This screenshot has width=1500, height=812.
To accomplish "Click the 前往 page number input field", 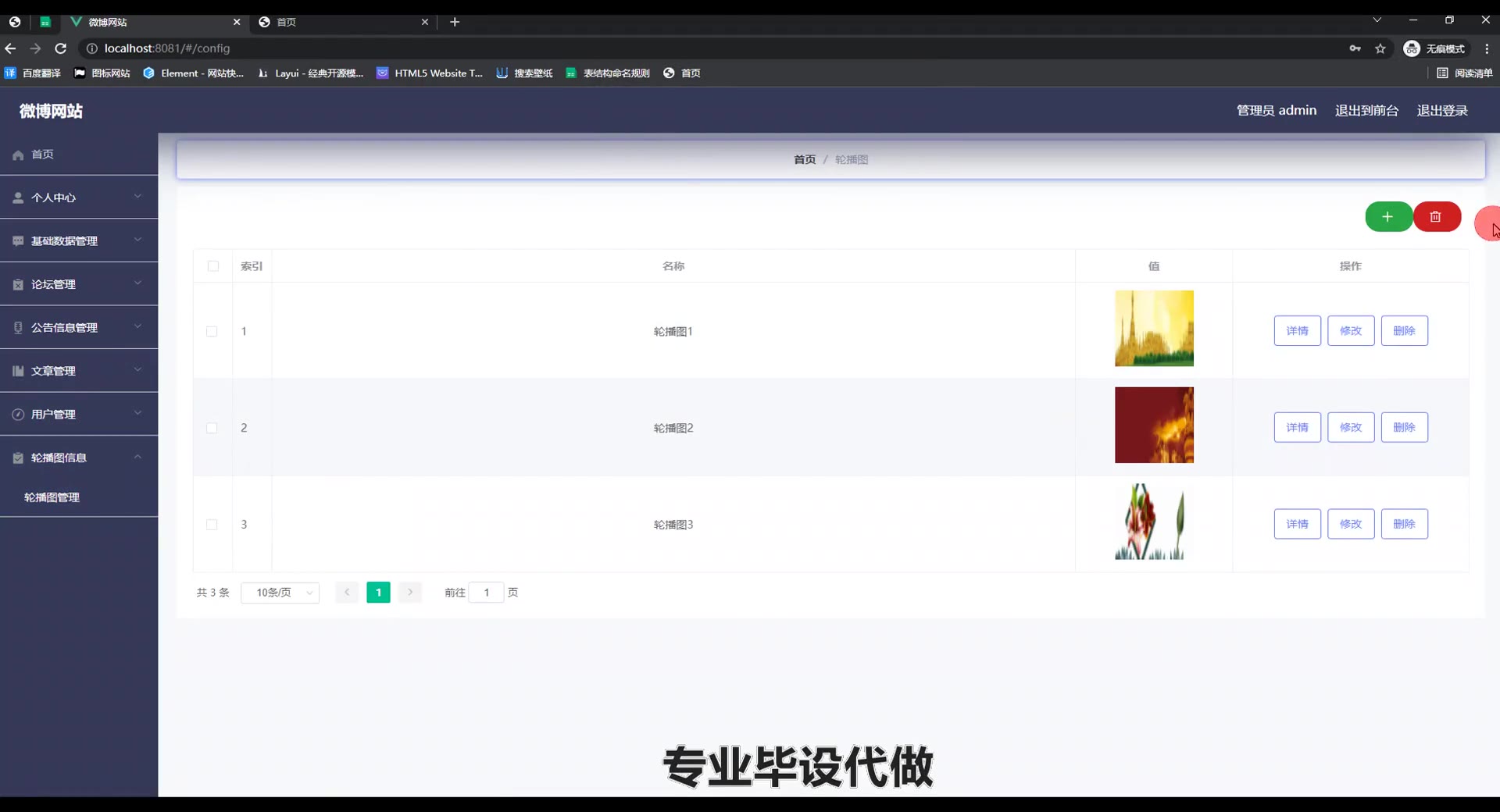I will (486, 593).
